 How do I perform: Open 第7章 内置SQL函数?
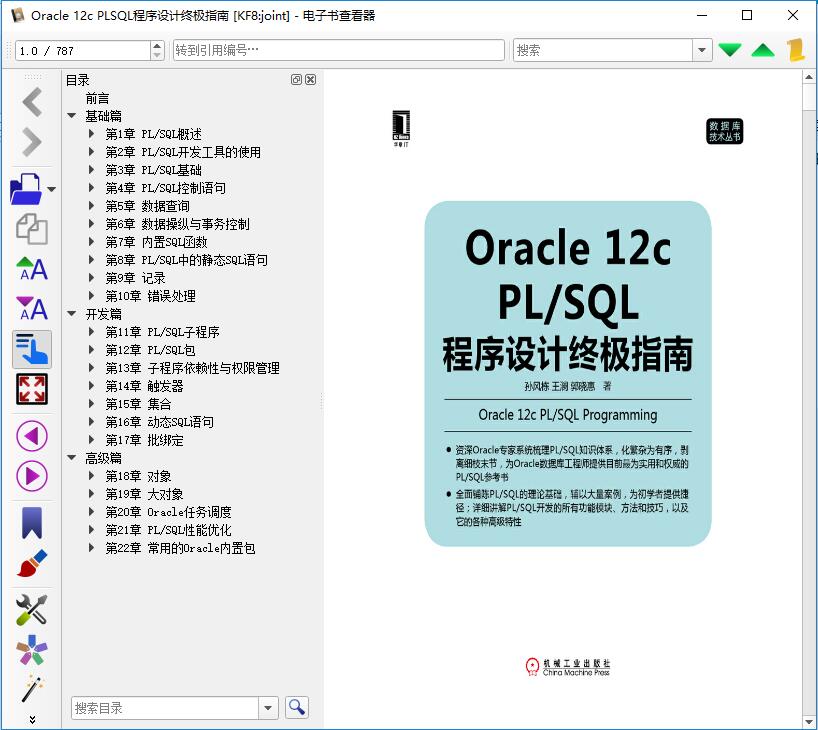tap(157, 242)
